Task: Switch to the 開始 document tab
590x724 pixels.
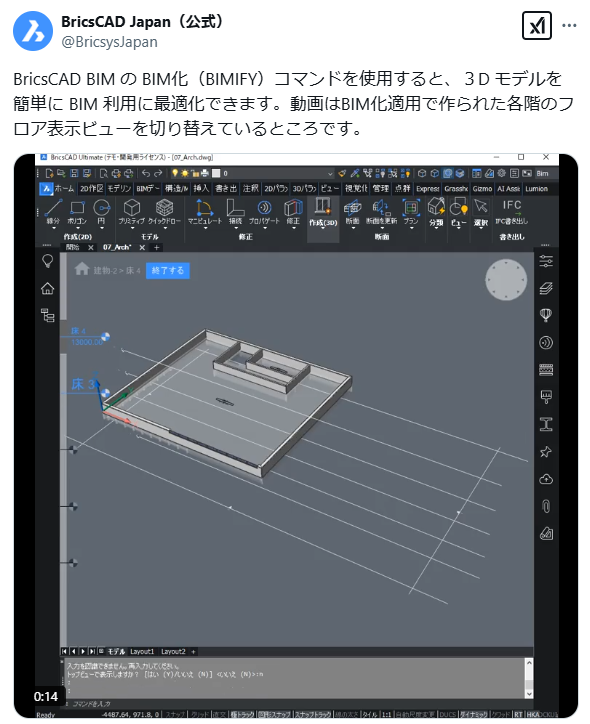Action: pos(72,247)
